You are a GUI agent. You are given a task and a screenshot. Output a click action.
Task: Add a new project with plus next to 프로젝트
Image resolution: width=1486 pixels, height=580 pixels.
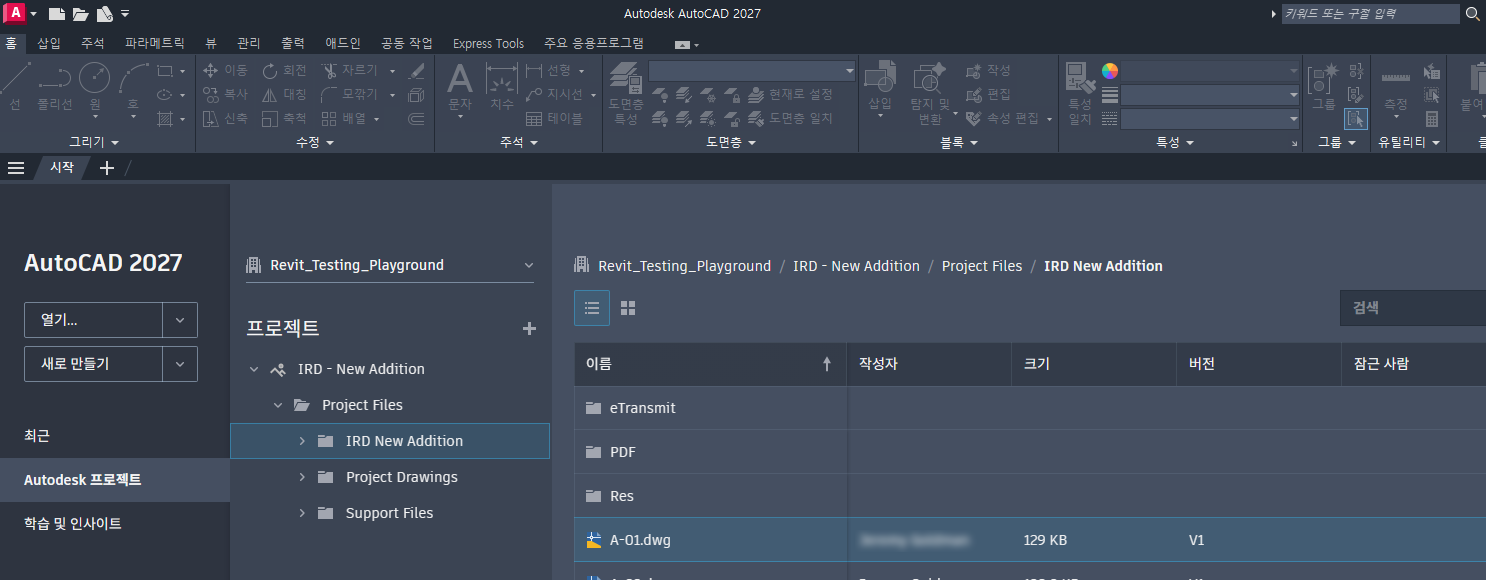tap(530, 329)
